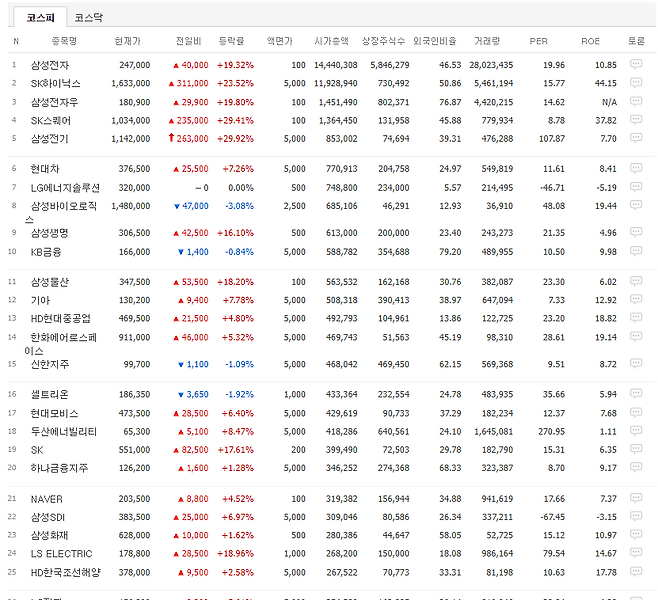
Task: Open discussion icon for 삼성바이오로직스
Action: tap(636, 205)
